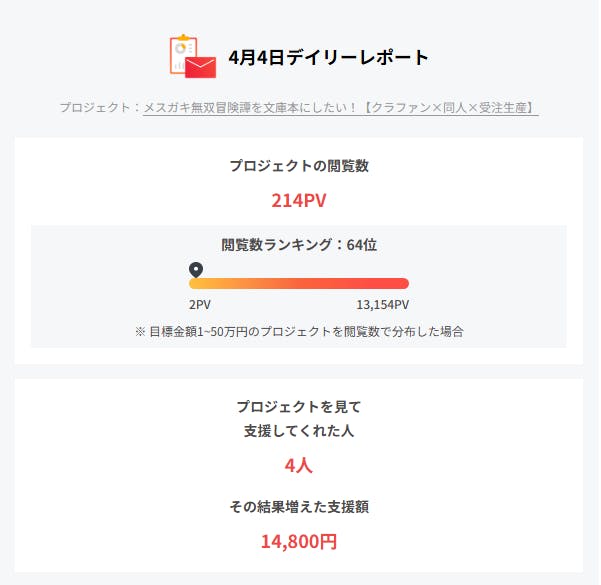Click the ranking position pin marker
The height and width of the screenshot is (585, 601).
196,269
